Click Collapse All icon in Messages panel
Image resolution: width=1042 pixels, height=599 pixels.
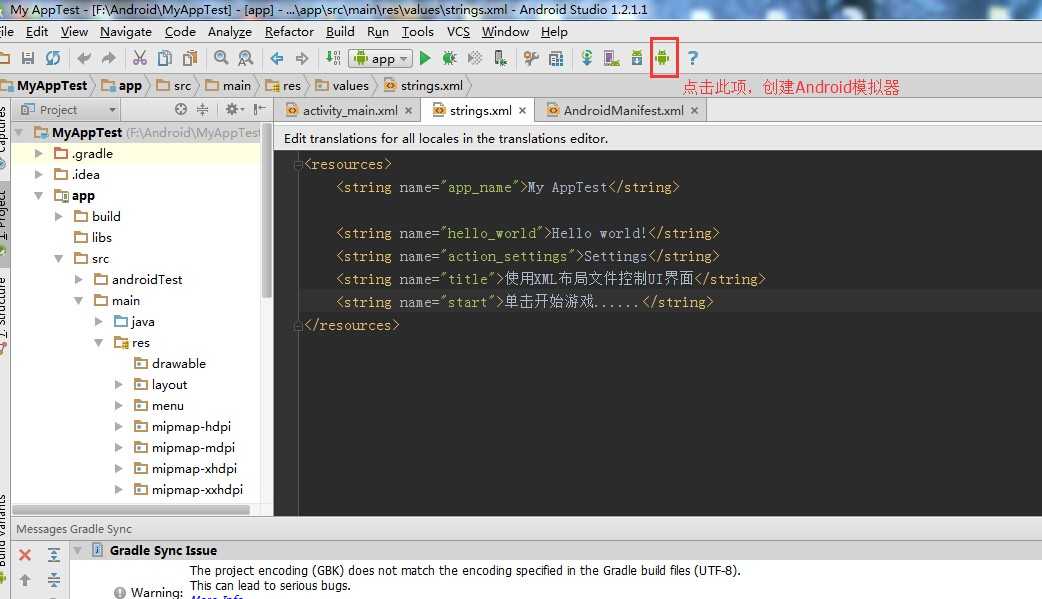[x=54, y=580]
